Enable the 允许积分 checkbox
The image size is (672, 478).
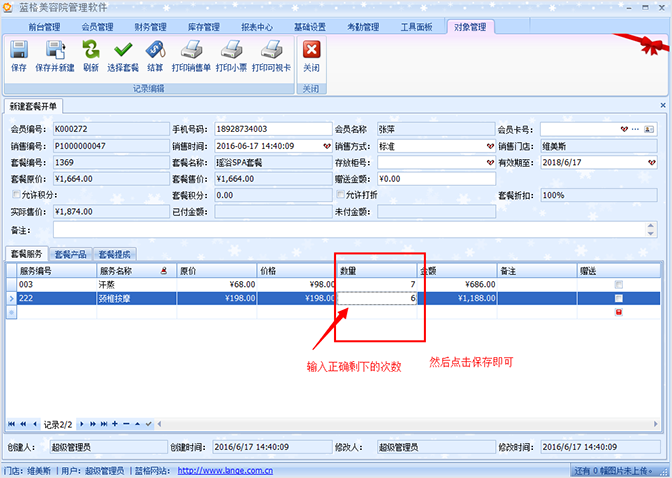pyautogui.click(x=15, y=195)
